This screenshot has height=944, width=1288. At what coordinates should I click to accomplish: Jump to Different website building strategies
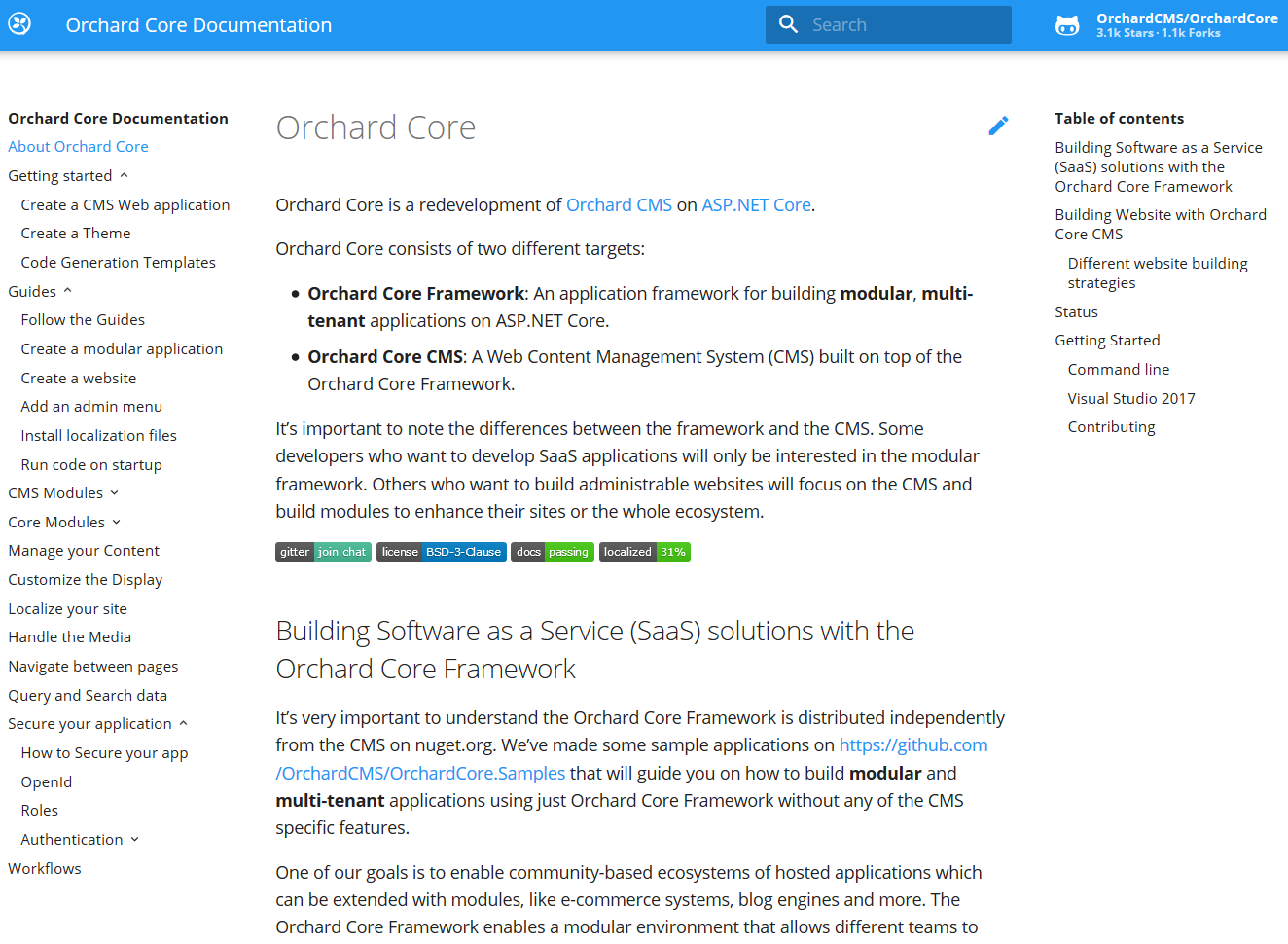point(1158,273)
